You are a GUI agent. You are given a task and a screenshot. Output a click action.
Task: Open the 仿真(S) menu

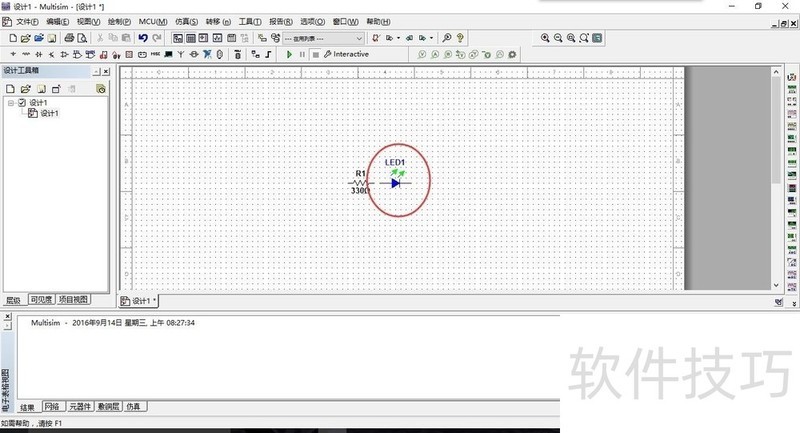pyautogui.click(x=186, y=21)
